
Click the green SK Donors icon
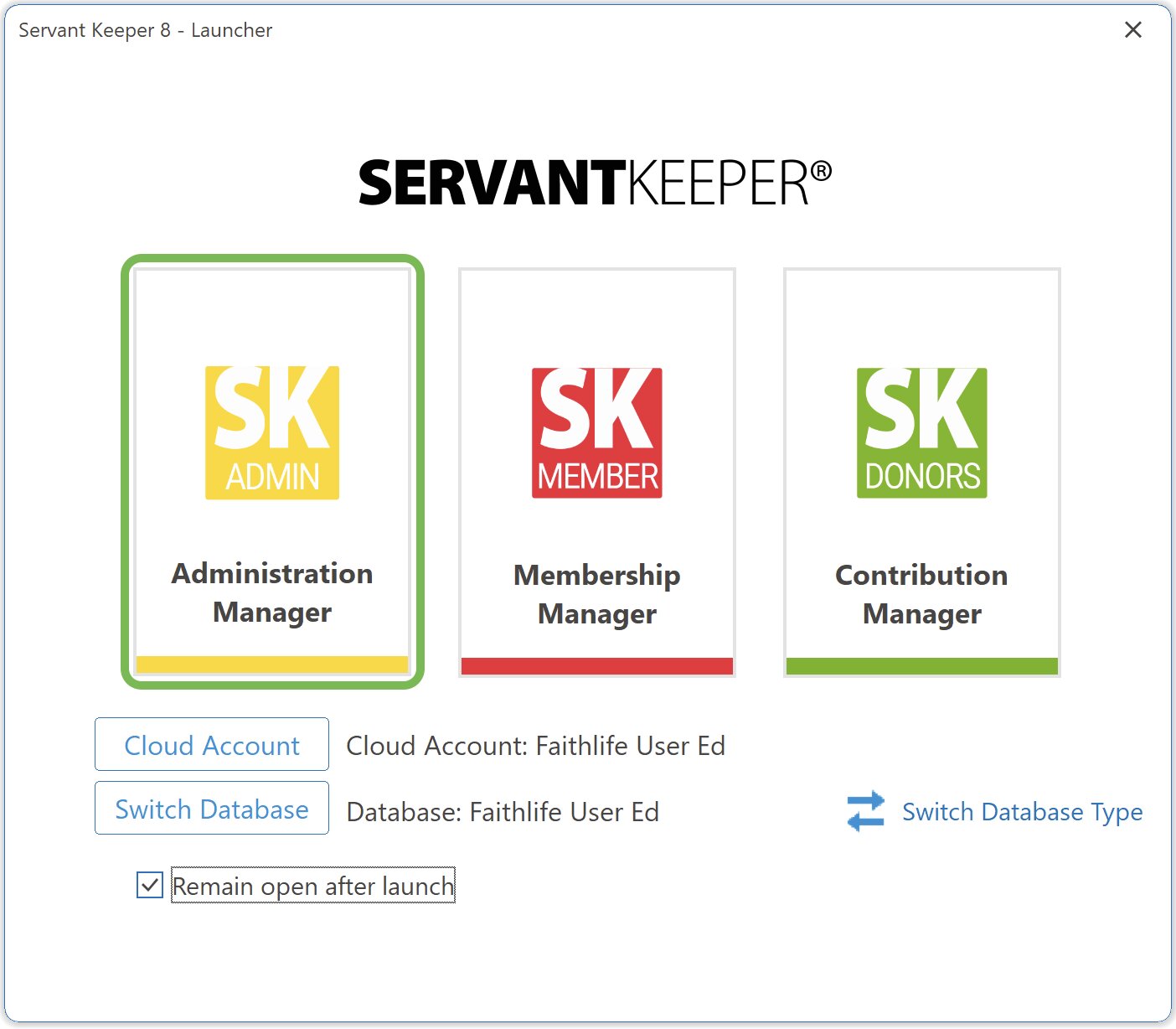[921, 432]
